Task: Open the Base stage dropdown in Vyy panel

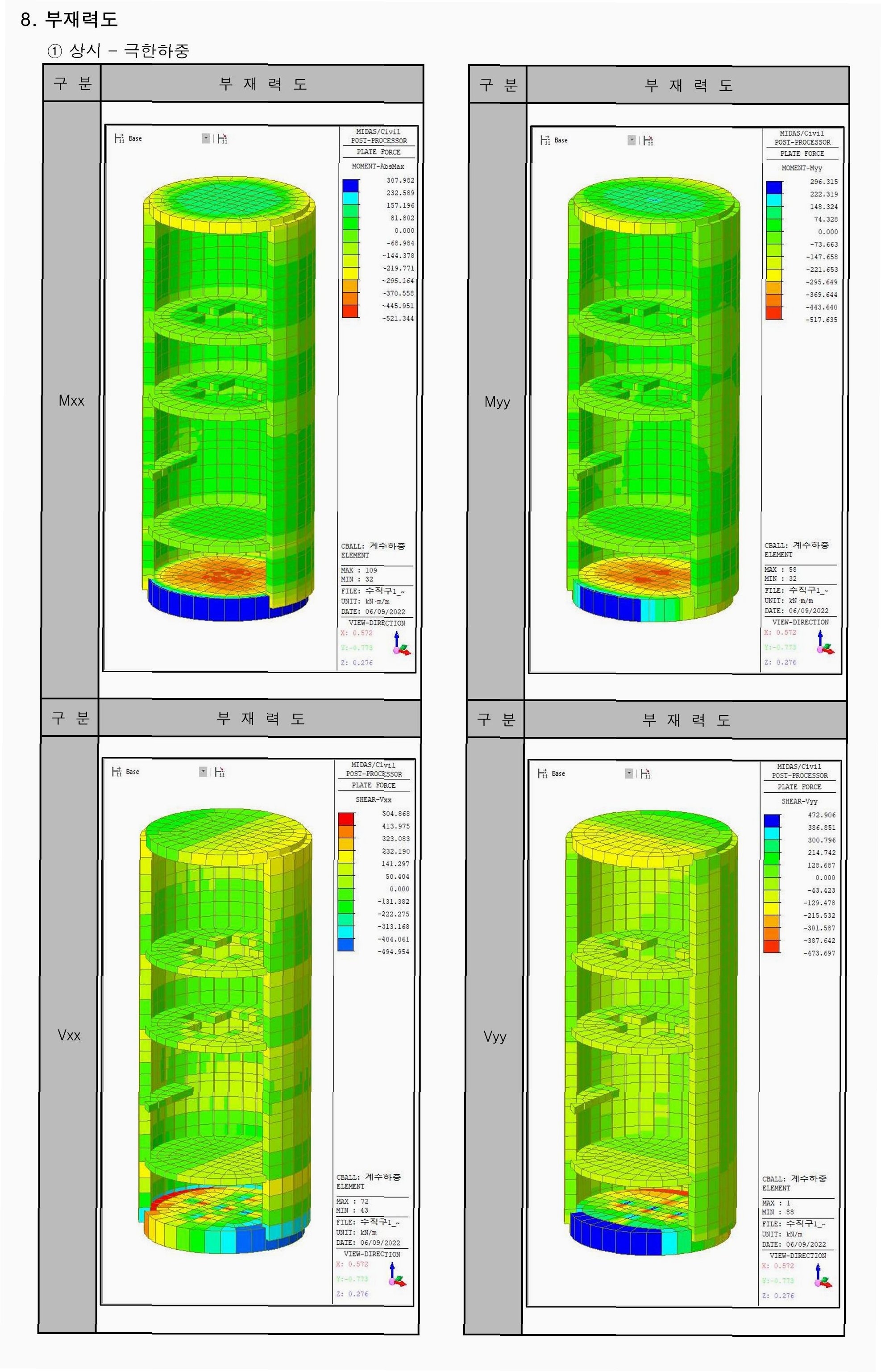Action: tap(629, 773)
